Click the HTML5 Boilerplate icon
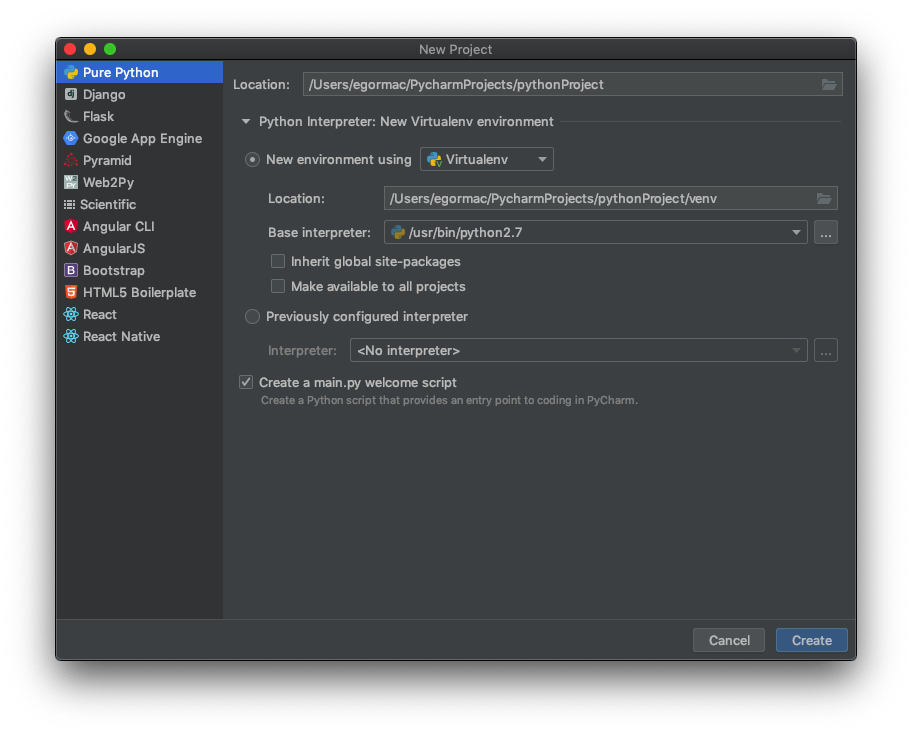 click(x=70, y=292)
